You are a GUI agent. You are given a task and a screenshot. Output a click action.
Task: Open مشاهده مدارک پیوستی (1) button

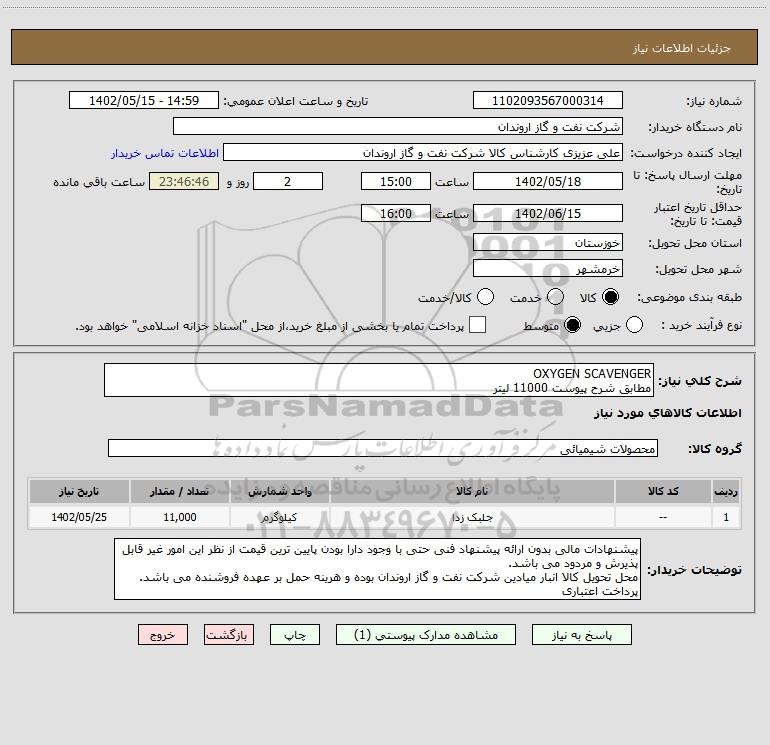click(x=426, y=635)
